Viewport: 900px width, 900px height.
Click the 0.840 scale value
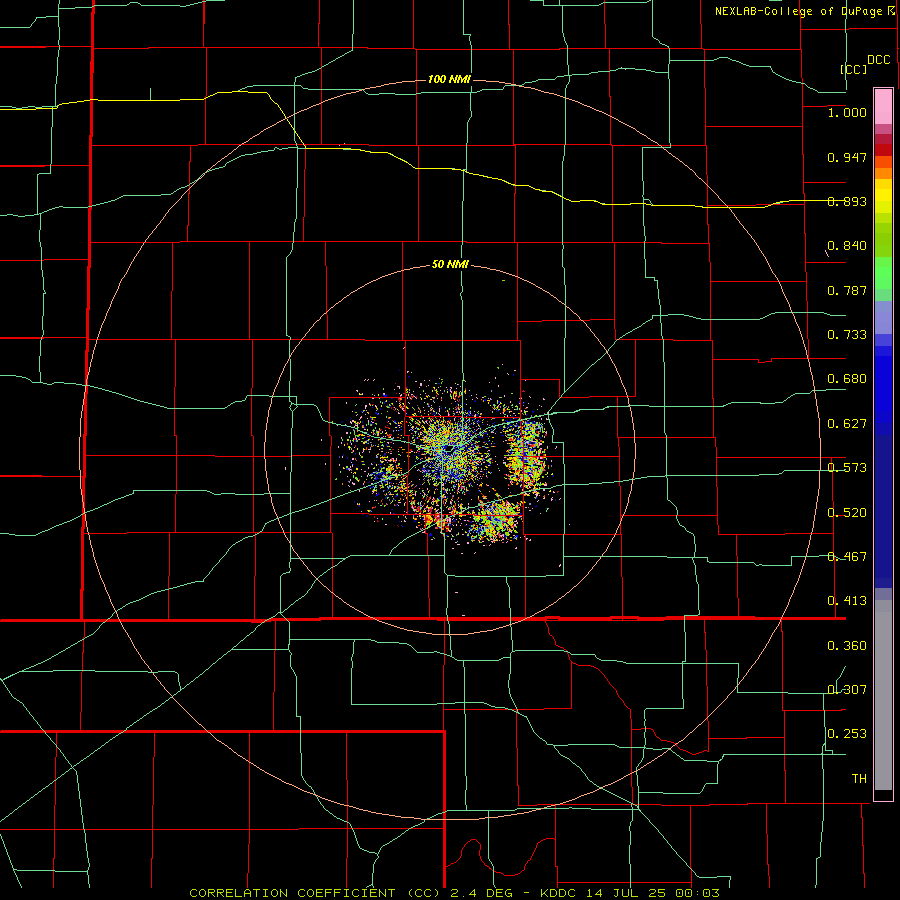847,246
